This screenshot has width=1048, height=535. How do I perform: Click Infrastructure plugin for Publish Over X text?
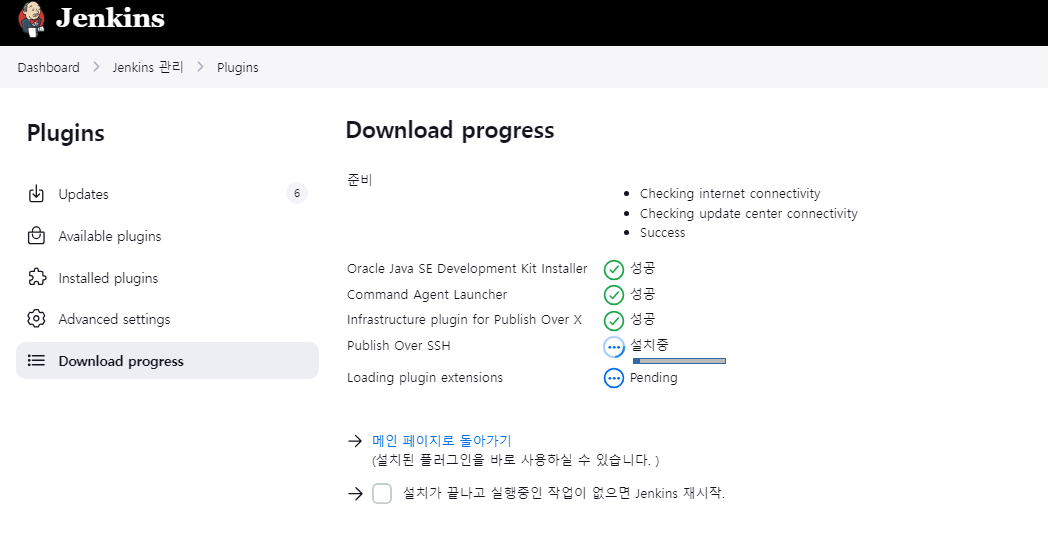tap(464, 320)
